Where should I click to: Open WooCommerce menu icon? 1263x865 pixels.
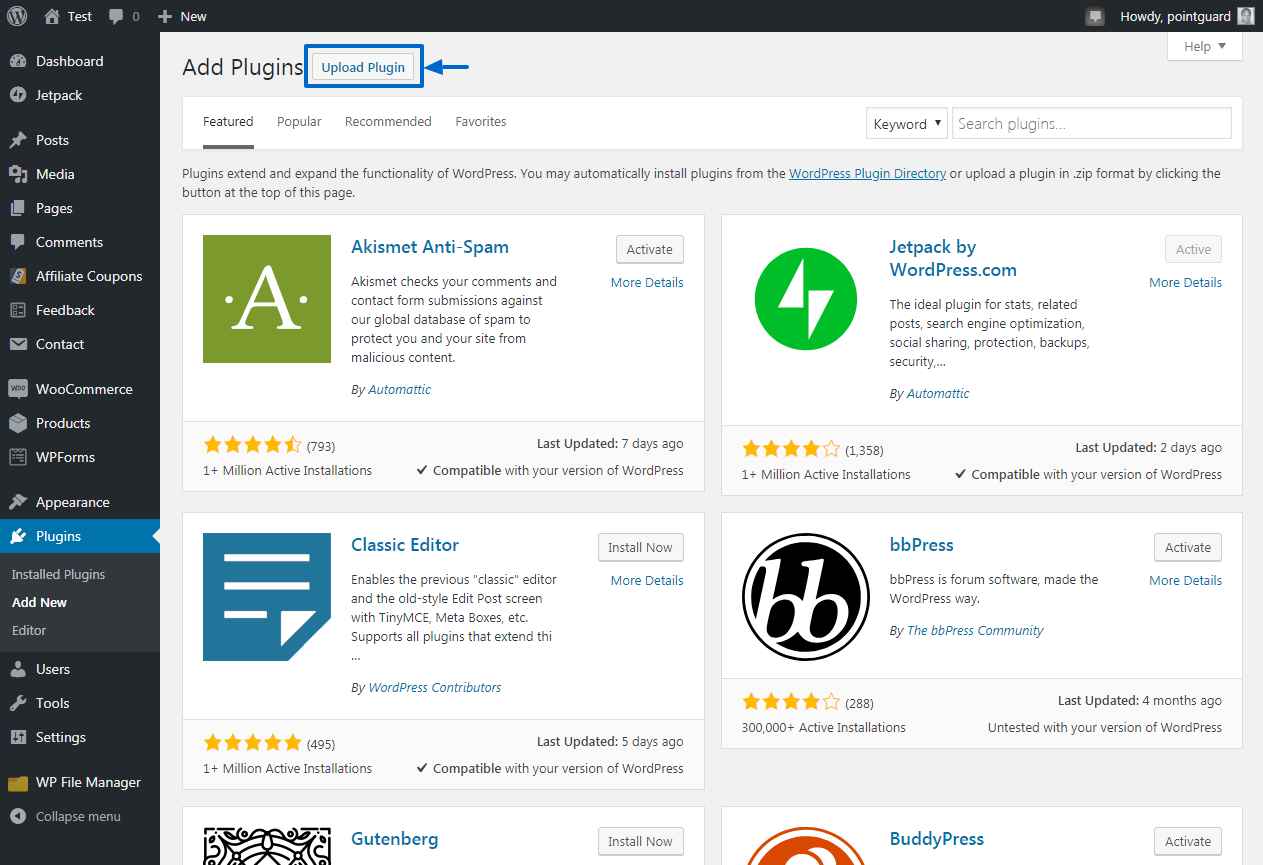point(18,389)
